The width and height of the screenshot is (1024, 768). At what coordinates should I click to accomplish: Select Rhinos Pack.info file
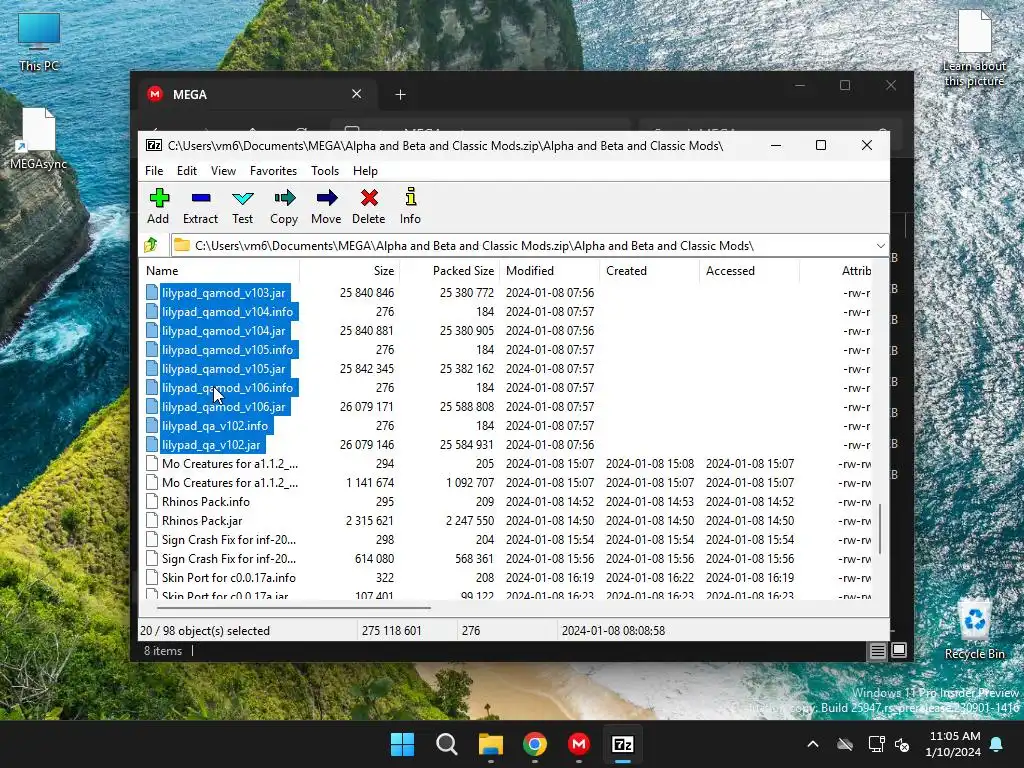tap(206, 502)
